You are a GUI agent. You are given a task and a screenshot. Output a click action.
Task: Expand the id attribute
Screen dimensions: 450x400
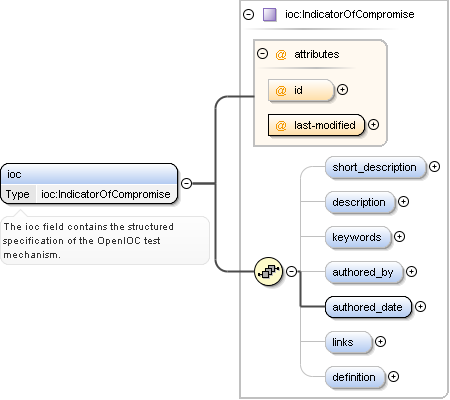(342, 89)
